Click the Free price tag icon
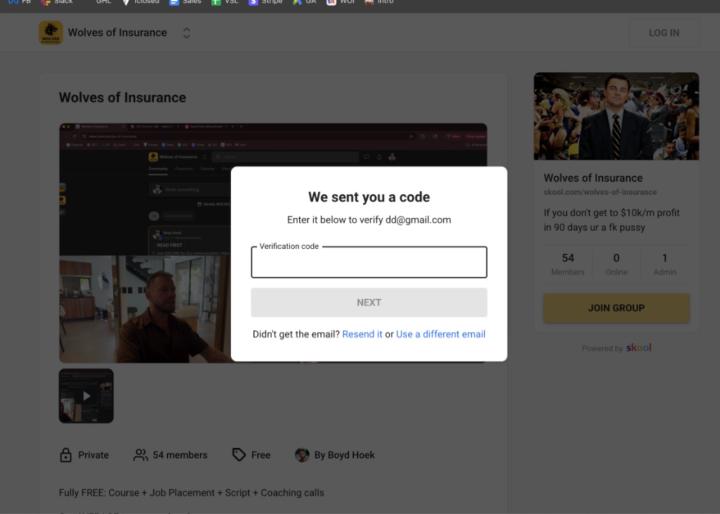Screen dimensions: 720x514 click(x=239, y=455)
